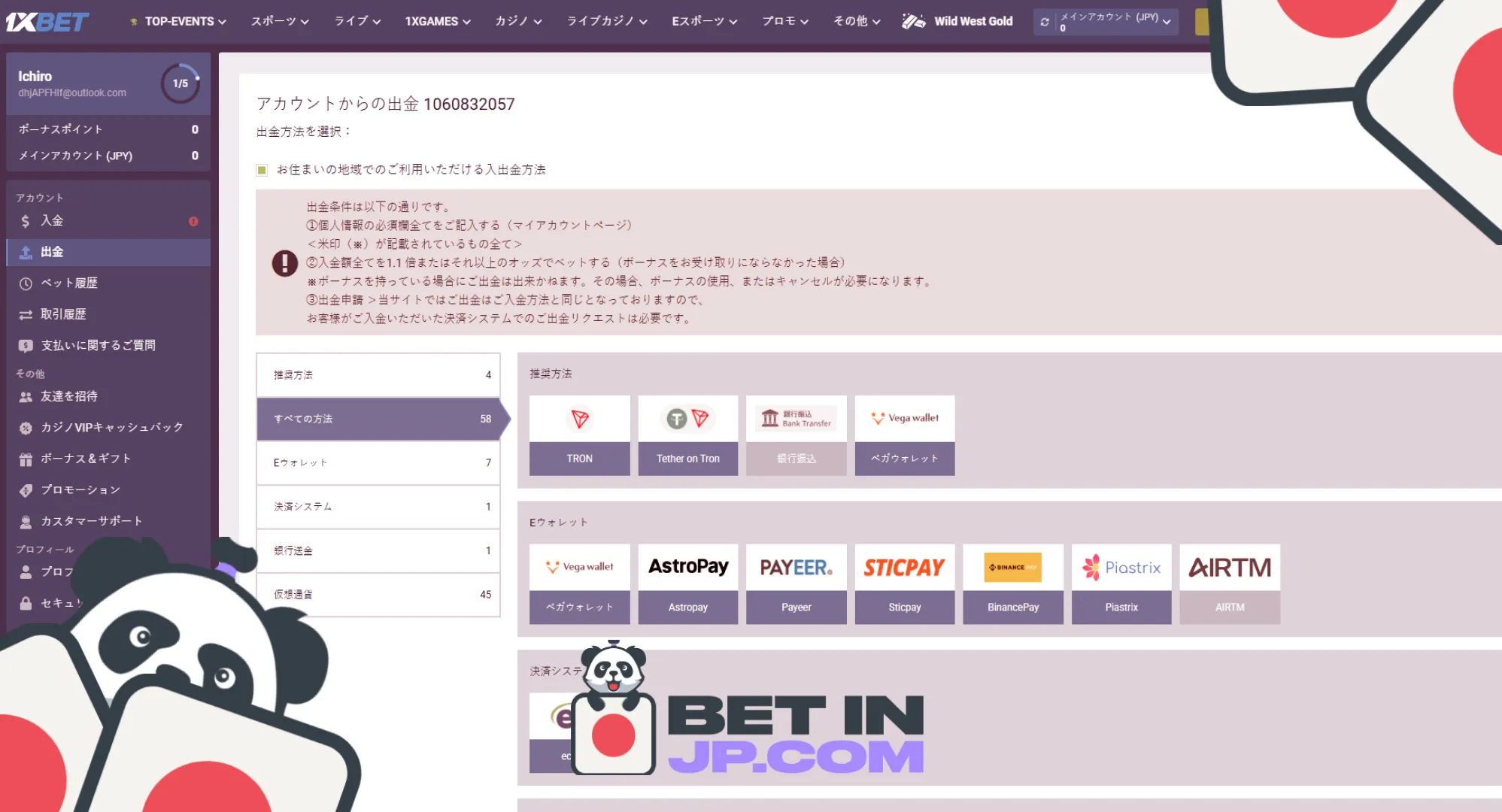Screen dimensions: 1502x812
Task: Click the メインアカウント (JPY) sidebar balance row
Action: [x=108, y=156]
